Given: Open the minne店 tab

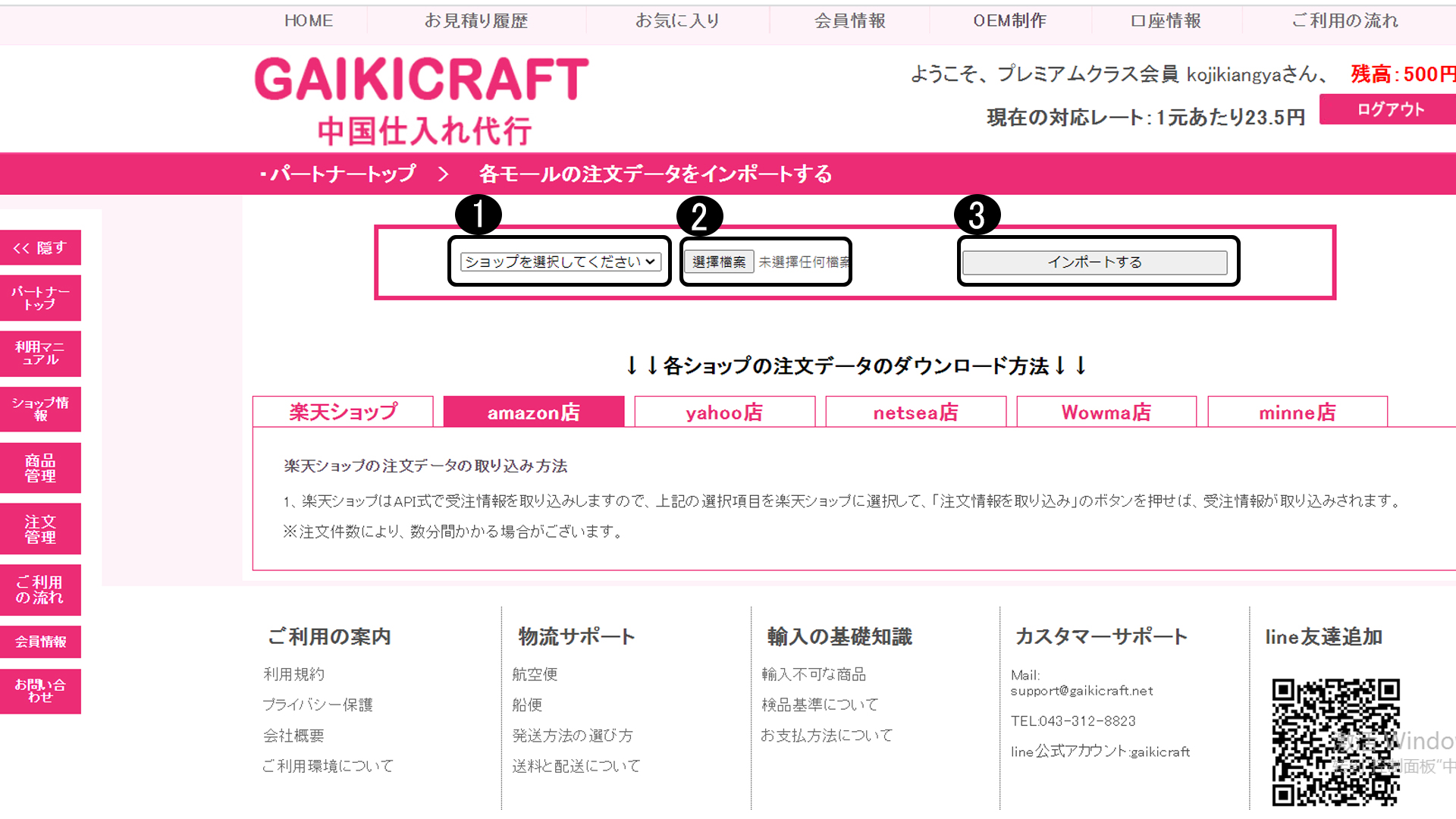Looking at the screenshot, I should click(x=1297, y=412).
